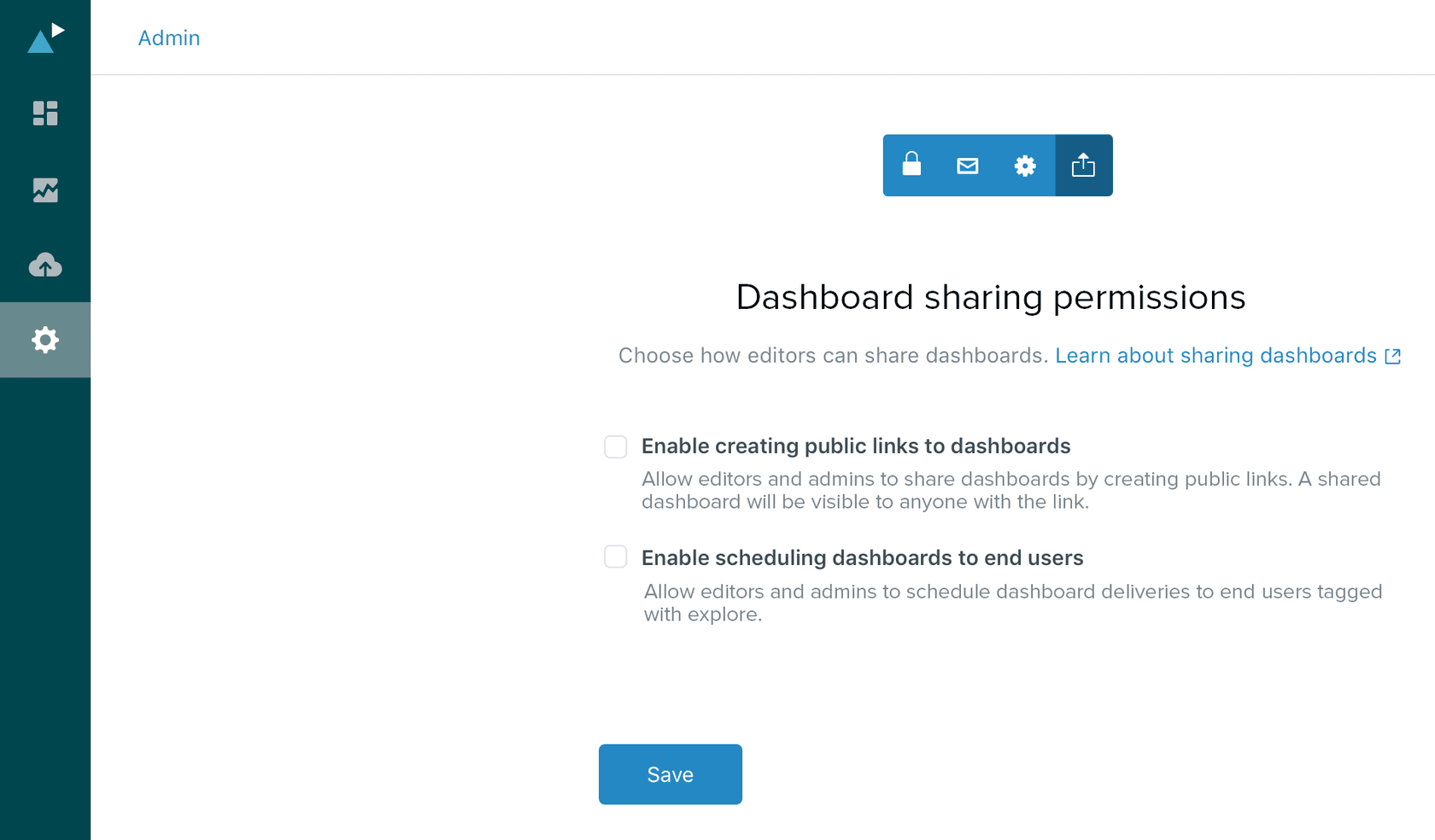Select the lock permissions icon in the toolbar
This screenshot has height=840, width=1435.
click(911, 165)
